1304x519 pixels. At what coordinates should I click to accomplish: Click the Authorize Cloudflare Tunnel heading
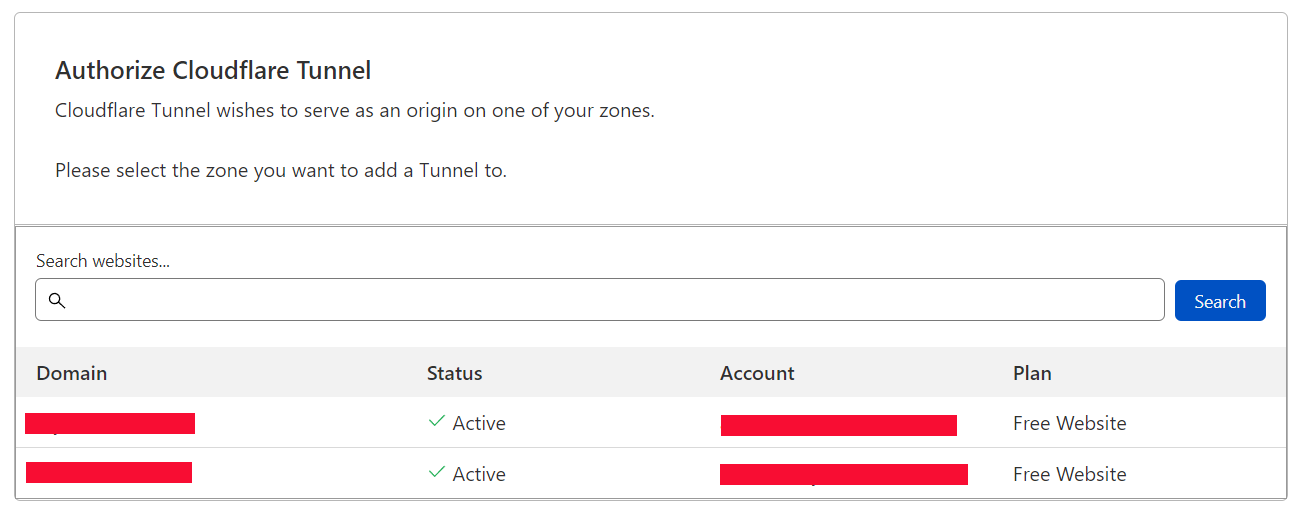[x=213, y=70]
